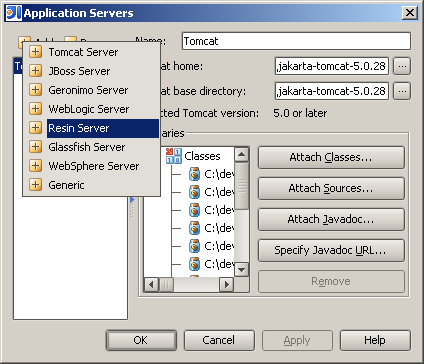Choose WebSphere Server from the popup menu
The image size is (424, 364).
pos(92,166)
